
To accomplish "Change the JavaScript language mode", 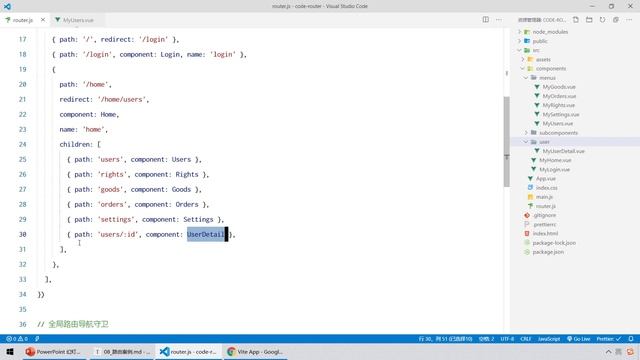I will (x=549, y=339).
